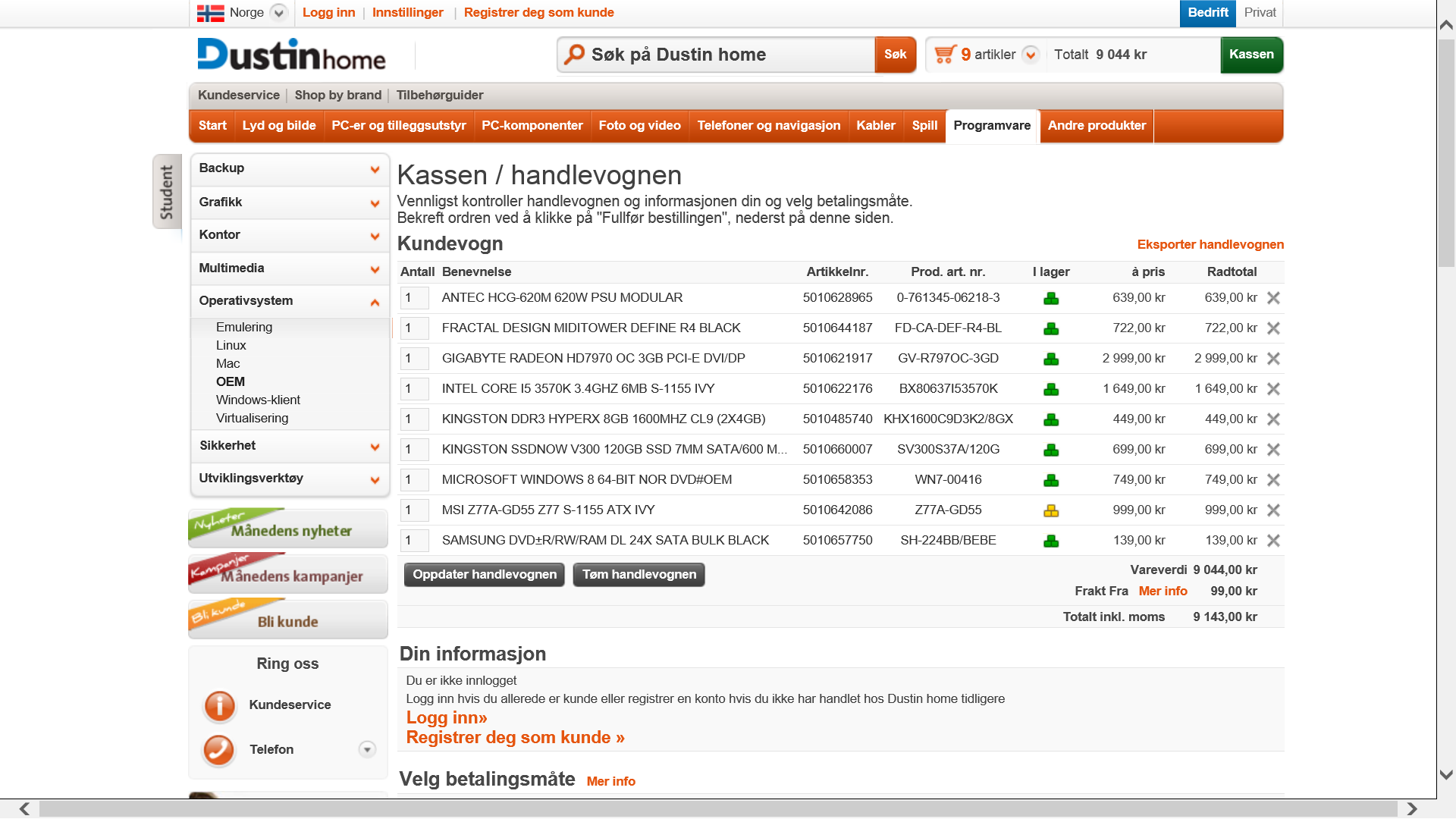Select OEM under Operativsystem
This screenshot has height=819, width=1456.
(231, 382)
